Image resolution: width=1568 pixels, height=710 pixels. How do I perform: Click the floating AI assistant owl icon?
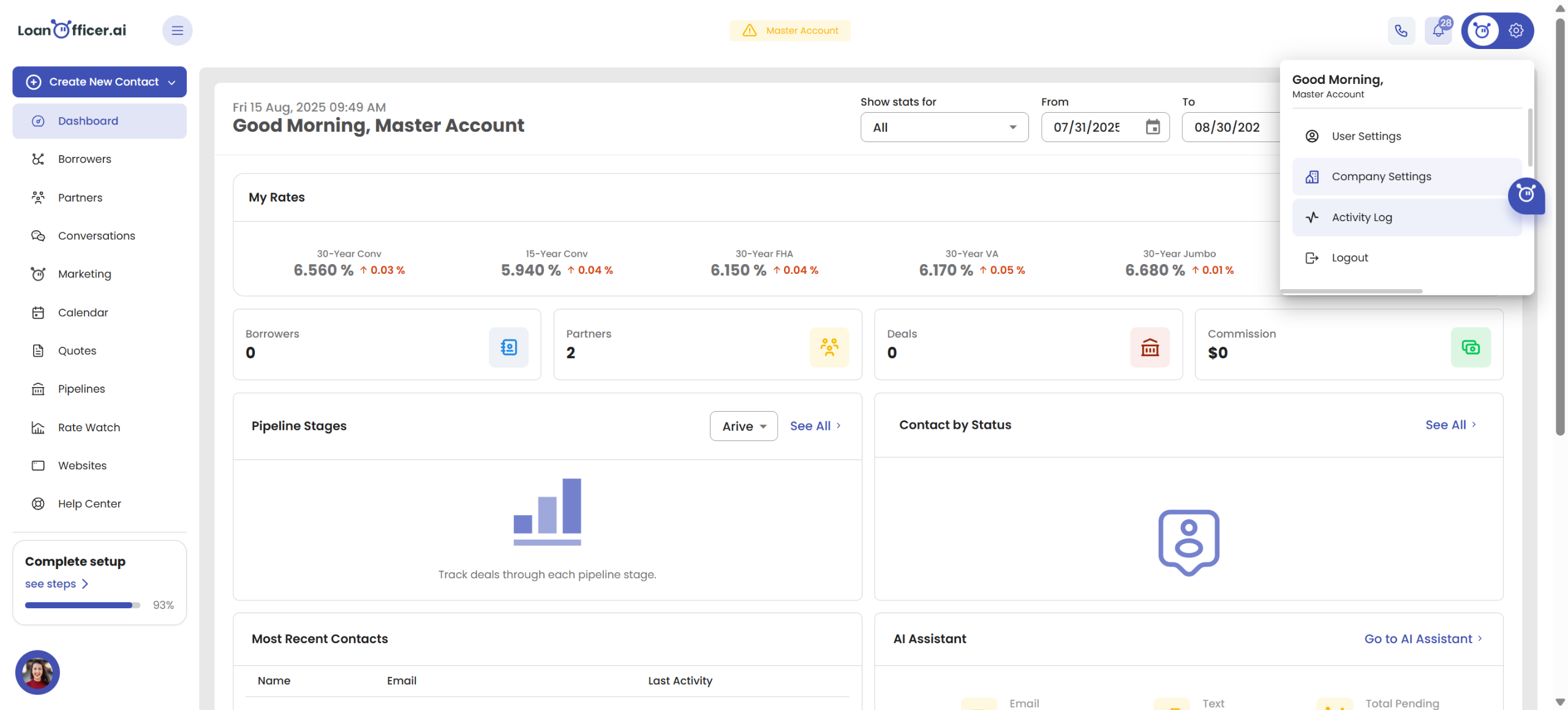click(x=1526, y=195)
